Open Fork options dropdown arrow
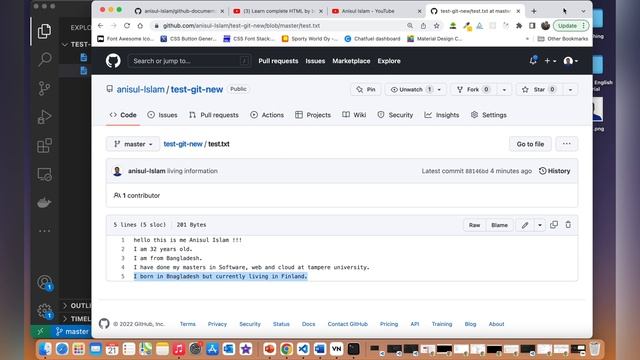The image size is (640, 360). [504, 89]
